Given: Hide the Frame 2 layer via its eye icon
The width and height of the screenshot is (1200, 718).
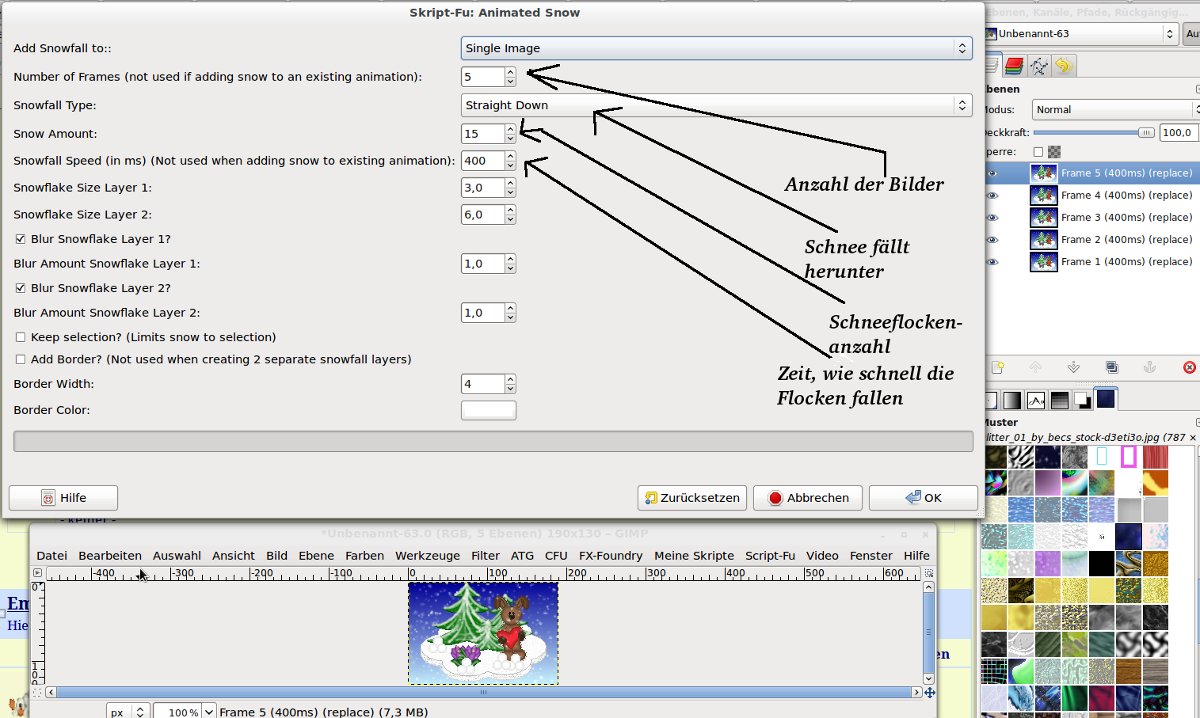Looking at the screenshot, I should point(993,239).
